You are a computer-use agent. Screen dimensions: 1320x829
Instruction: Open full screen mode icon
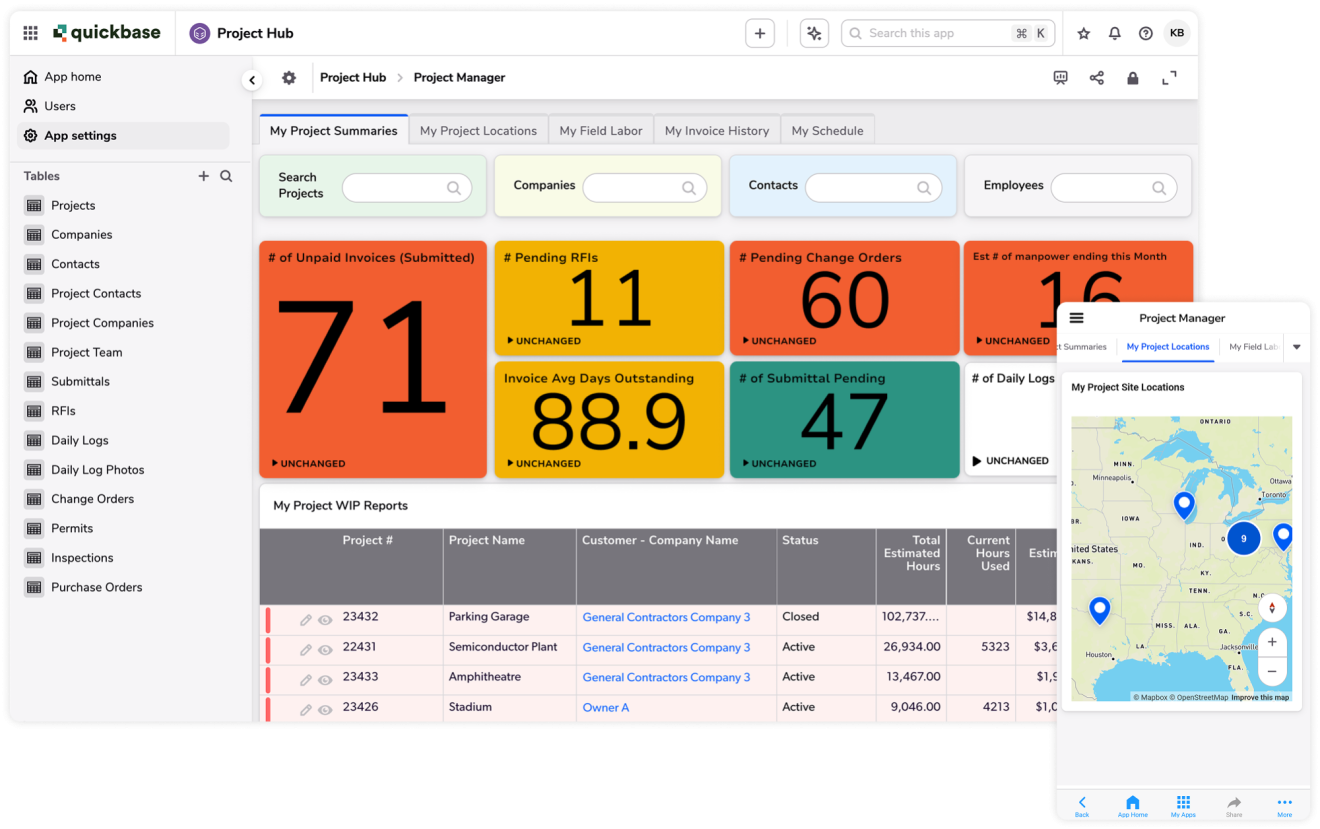click(1169, 77)
